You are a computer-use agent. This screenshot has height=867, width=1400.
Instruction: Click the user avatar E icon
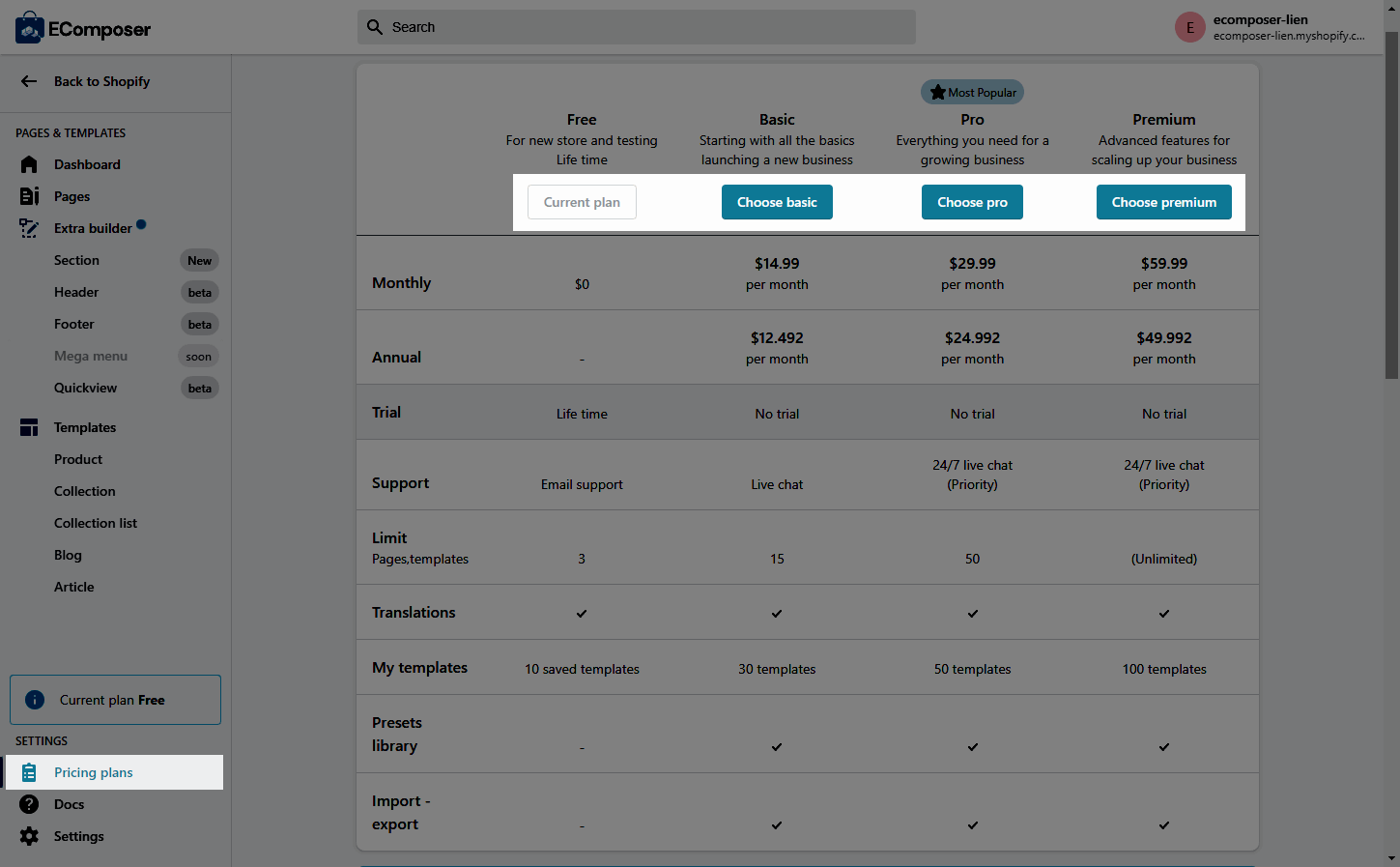(1189, 27)
